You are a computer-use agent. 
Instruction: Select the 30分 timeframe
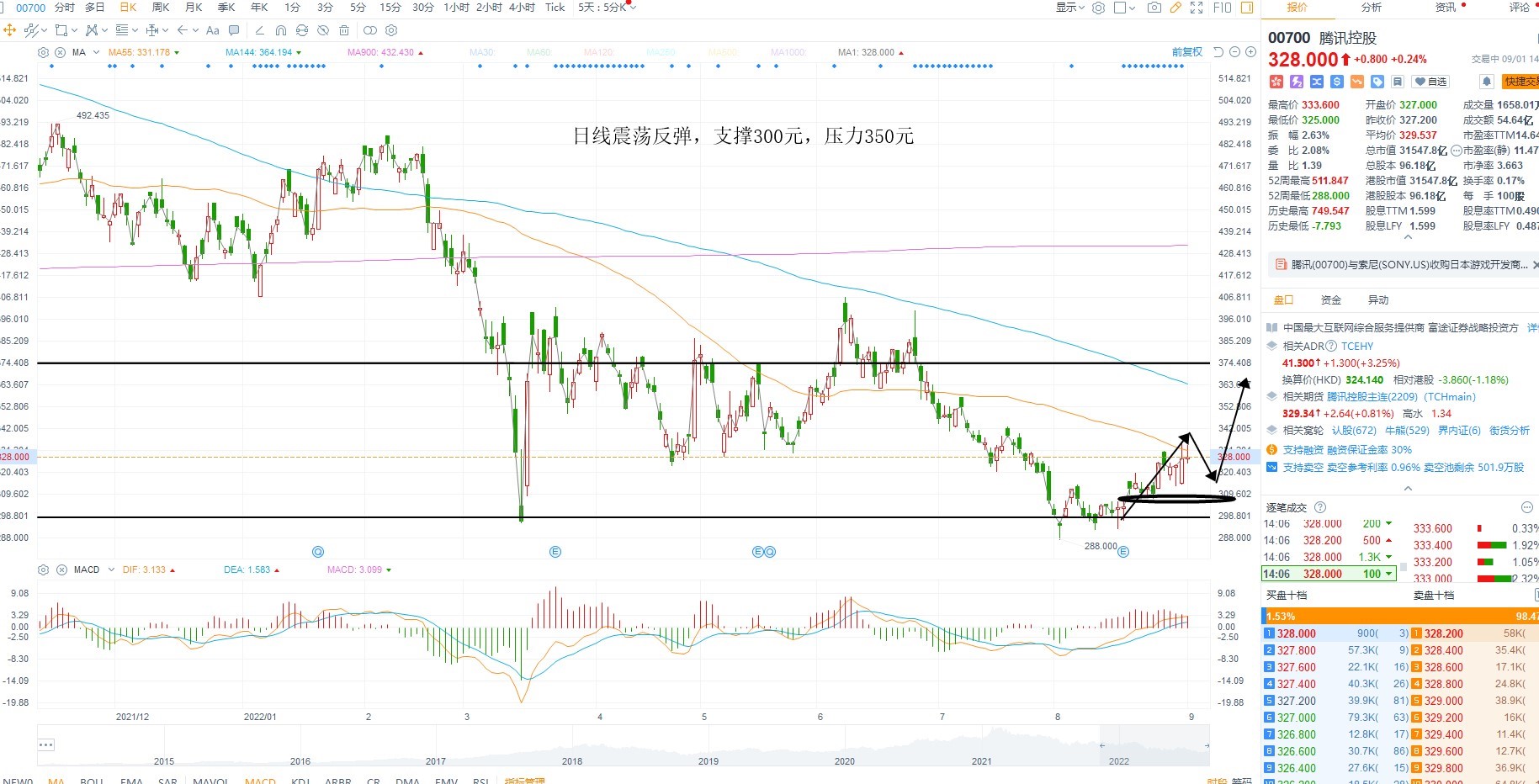(x=422, y=8)
